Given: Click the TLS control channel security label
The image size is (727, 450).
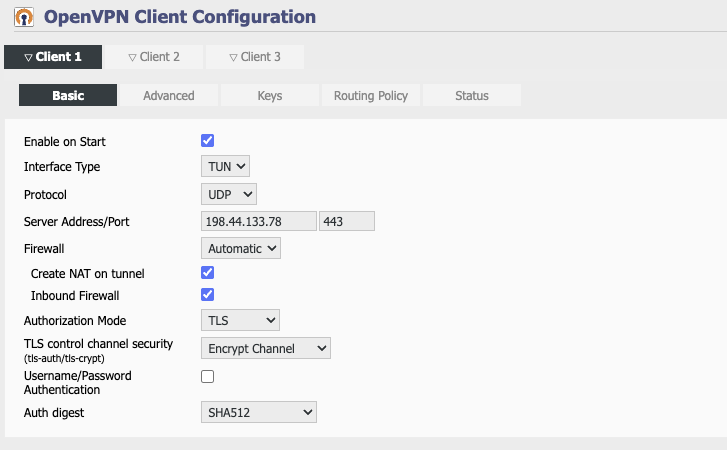Looking at the screenshot, I should (x=98, y=344).
